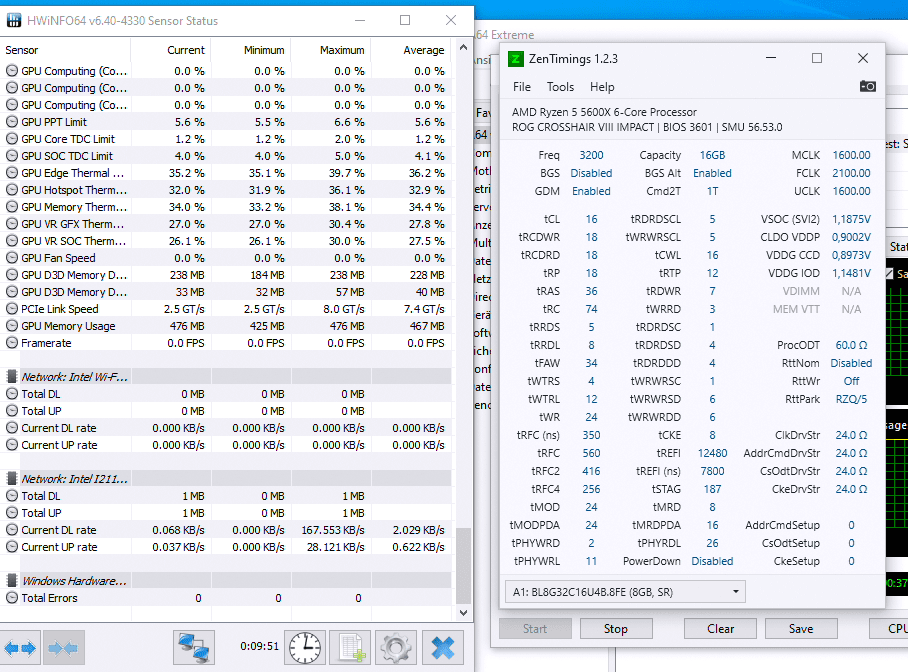Click the sensor icon beside GPU VR SOC Therm
Viewport: 908px width, 672px height.
click(x=12, y=241)
